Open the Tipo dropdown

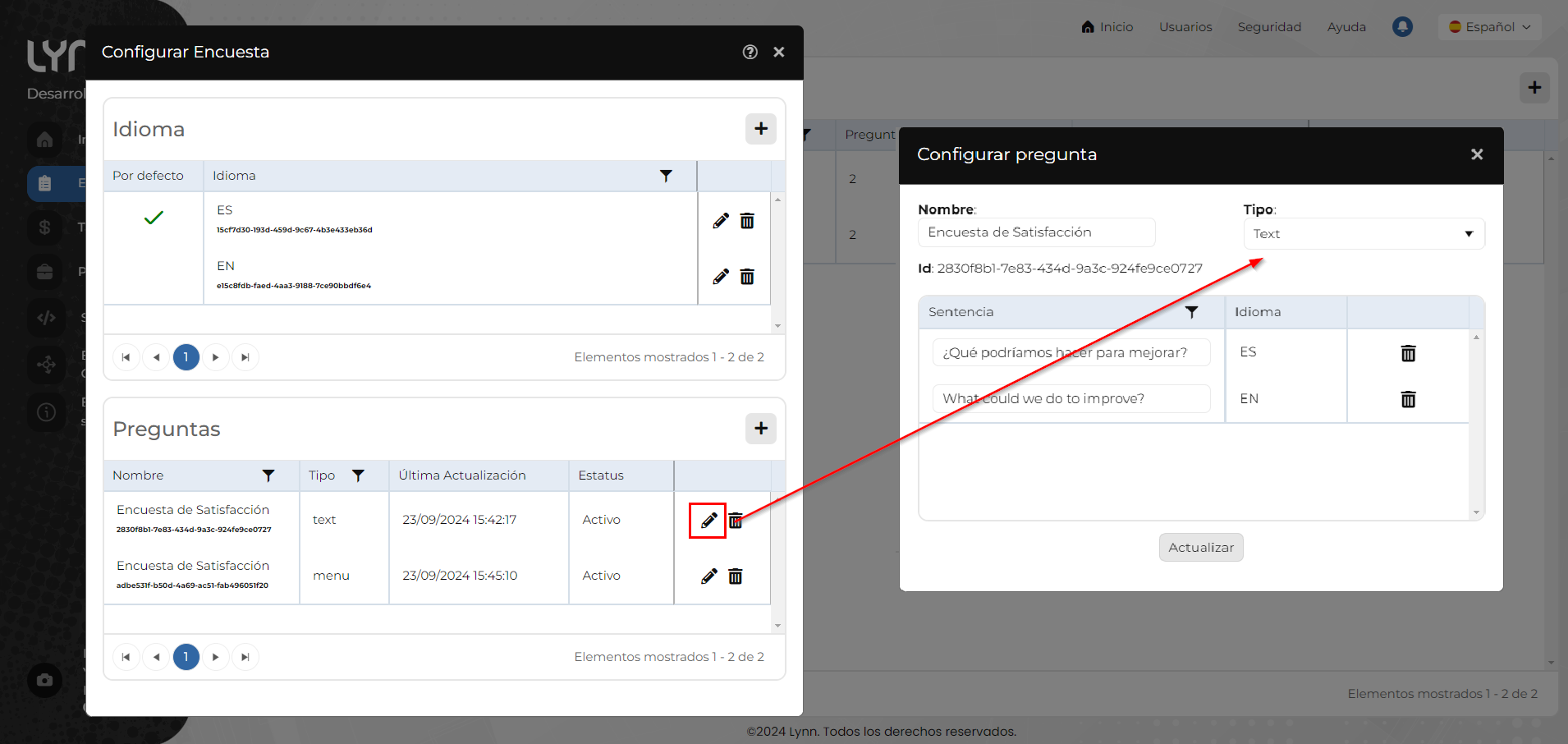click(x=1363, y=234)
